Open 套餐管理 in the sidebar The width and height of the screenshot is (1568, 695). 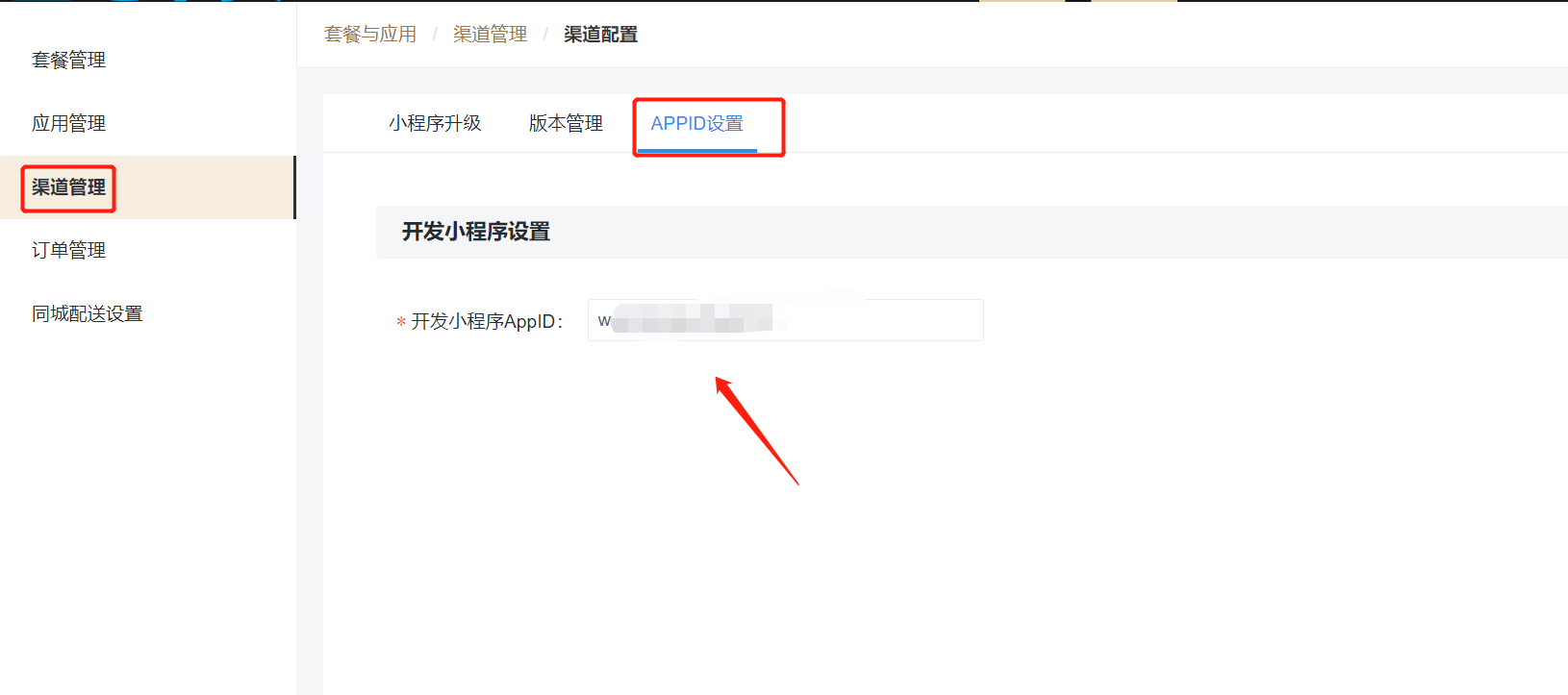coord(68,60)
